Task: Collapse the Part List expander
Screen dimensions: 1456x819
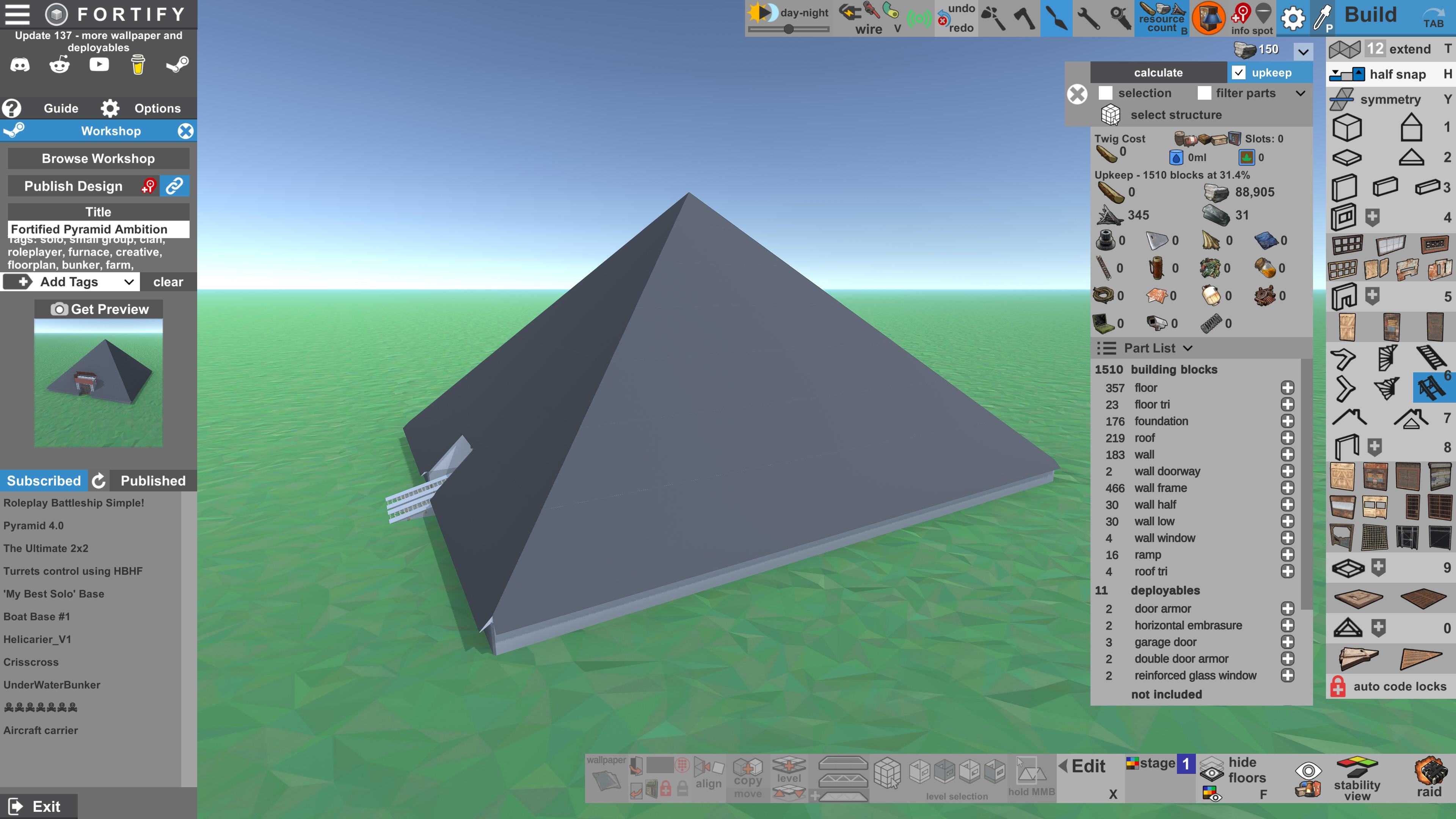Action: (1188, 348)
